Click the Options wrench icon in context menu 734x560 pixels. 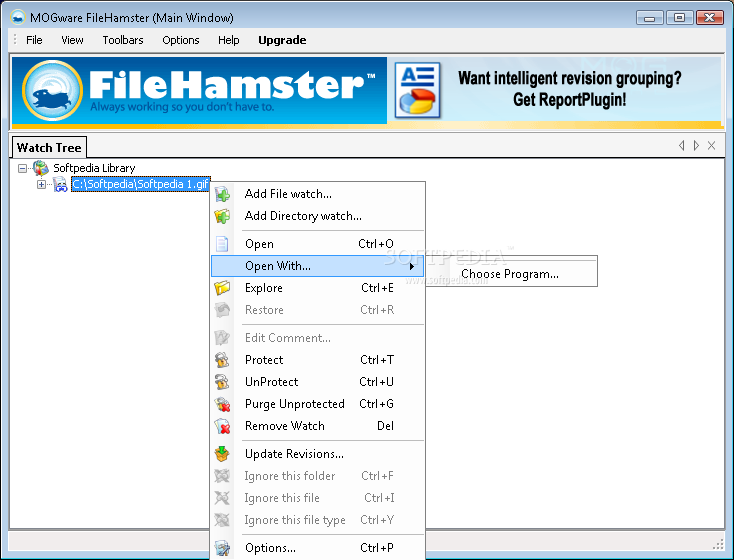(x=222, y=548)
